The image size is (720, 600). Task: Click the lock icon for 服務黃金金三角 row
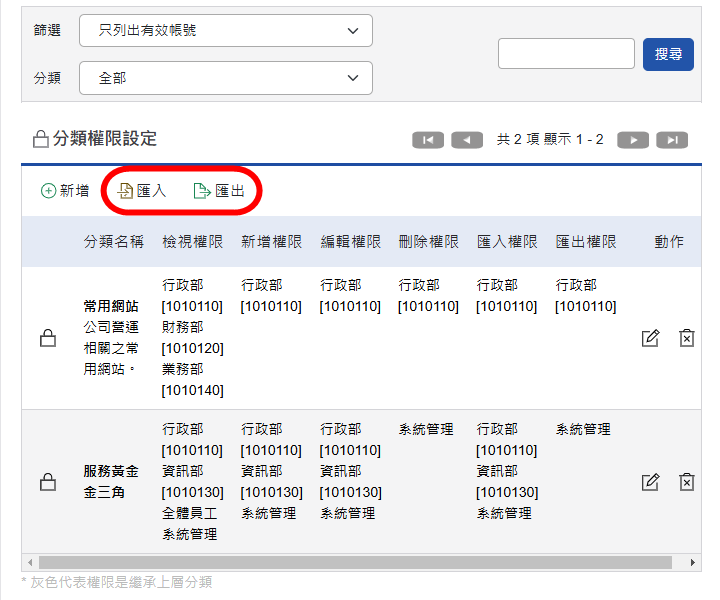coord(48,482)
